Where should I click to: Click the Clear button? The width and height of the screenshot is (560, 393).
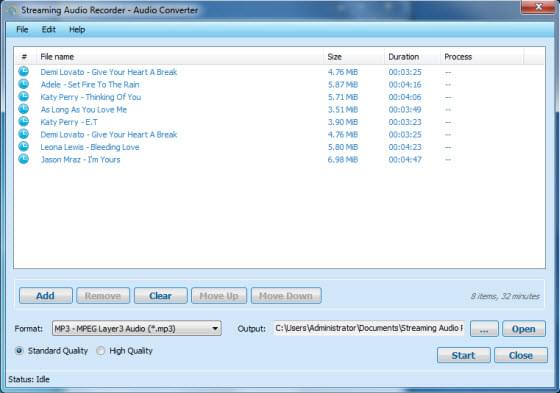point(160,296)
